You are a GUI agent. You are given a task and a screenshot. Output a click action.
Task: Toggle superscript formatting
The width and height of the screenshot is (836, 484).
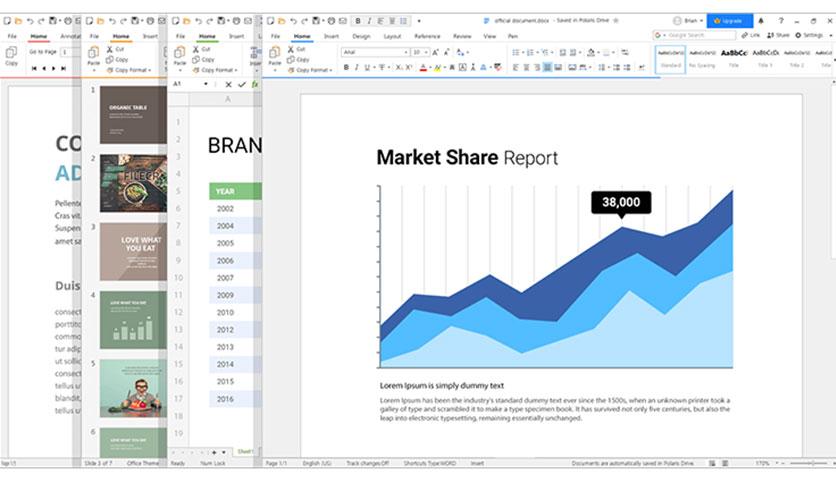(408, 67)
